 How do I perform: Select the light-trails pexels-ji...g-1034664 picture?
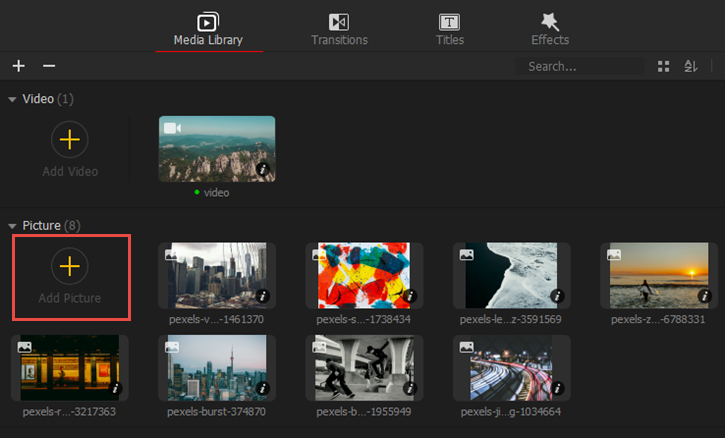[511, 368]
